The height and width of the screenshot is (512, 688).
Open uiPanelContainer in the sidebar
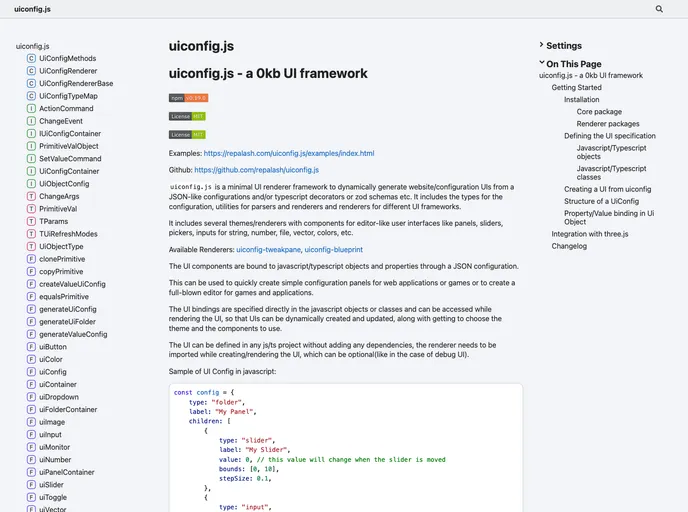[67, 473]
